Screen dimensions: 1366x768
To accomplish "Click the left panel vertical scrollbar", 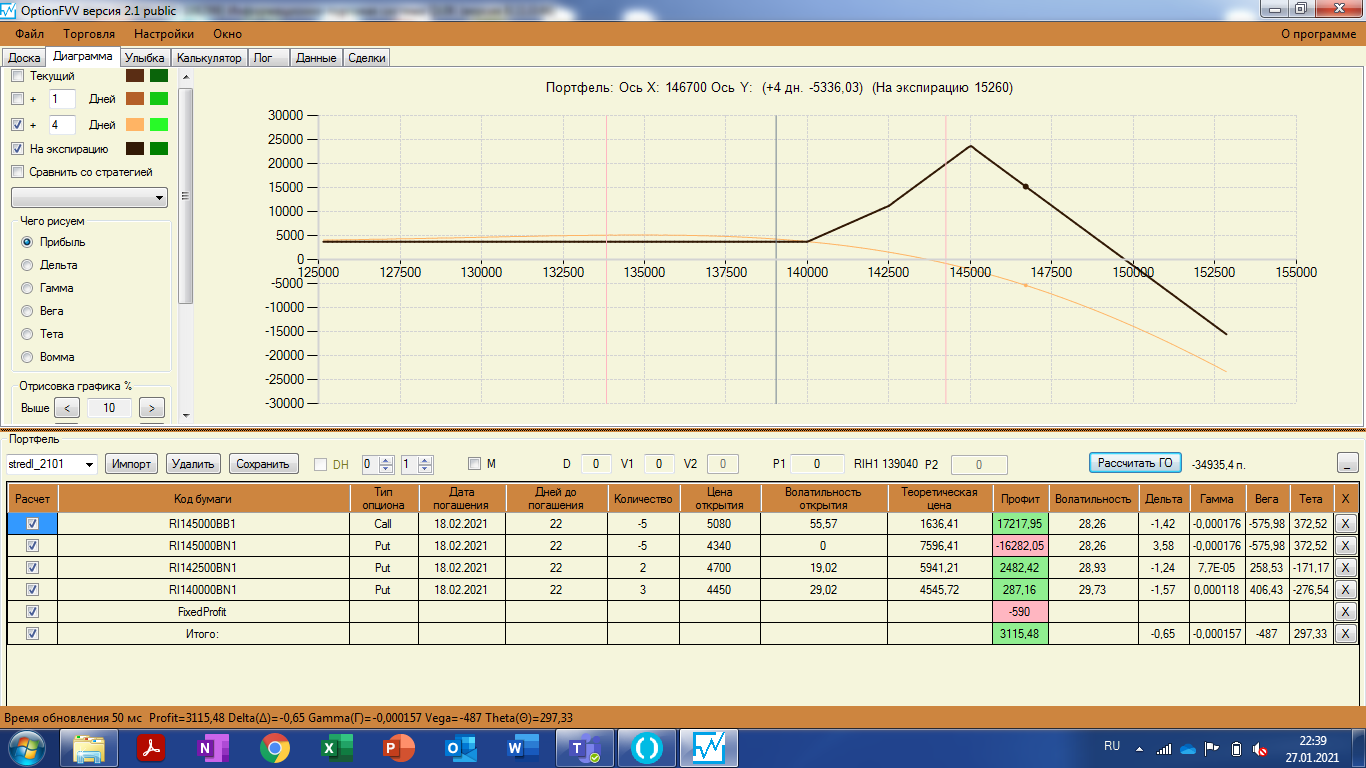I will pos(185,195).
